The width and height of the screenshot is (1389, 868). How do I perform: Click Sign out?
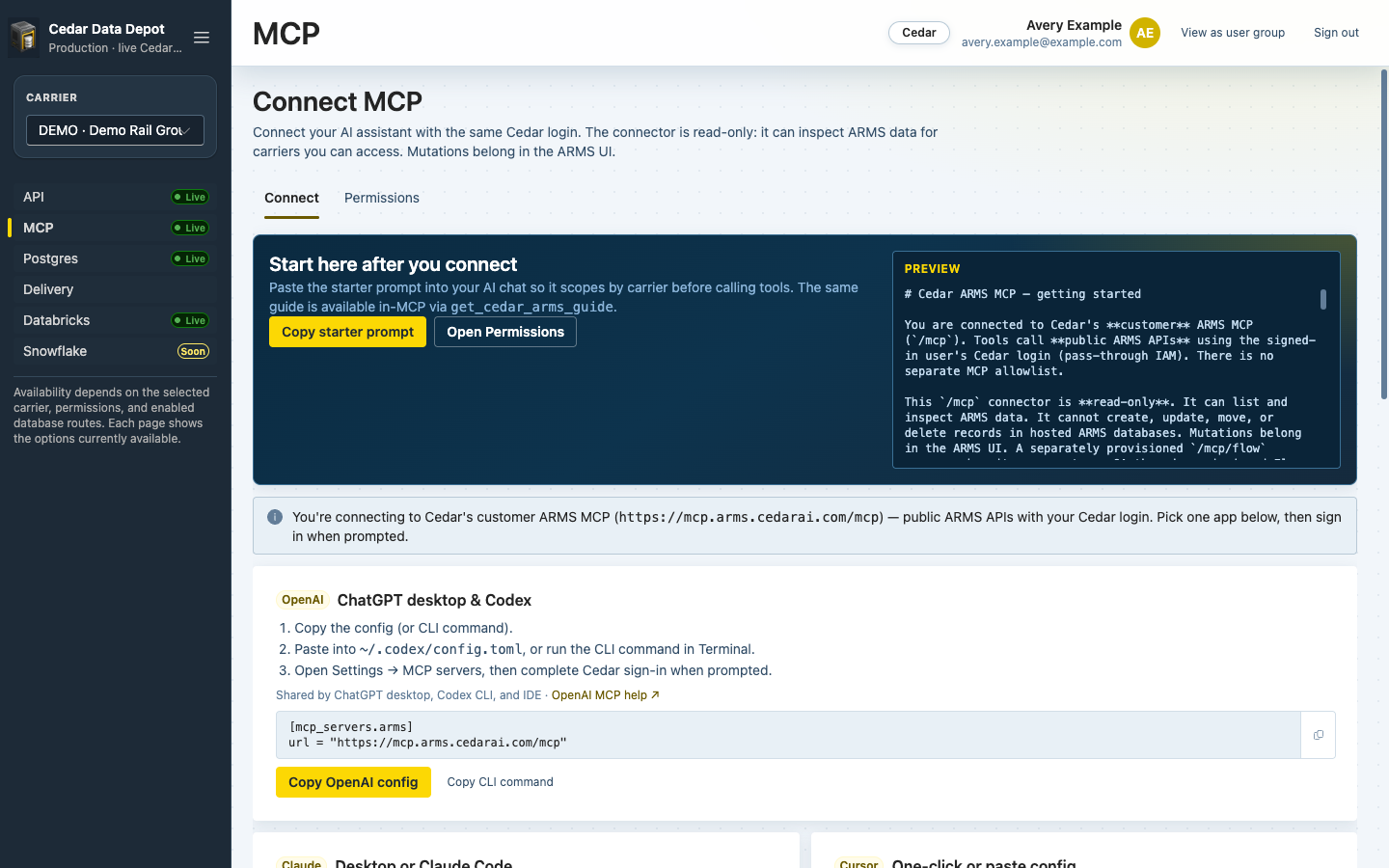pyautogui.click(x=1336, y=33)
